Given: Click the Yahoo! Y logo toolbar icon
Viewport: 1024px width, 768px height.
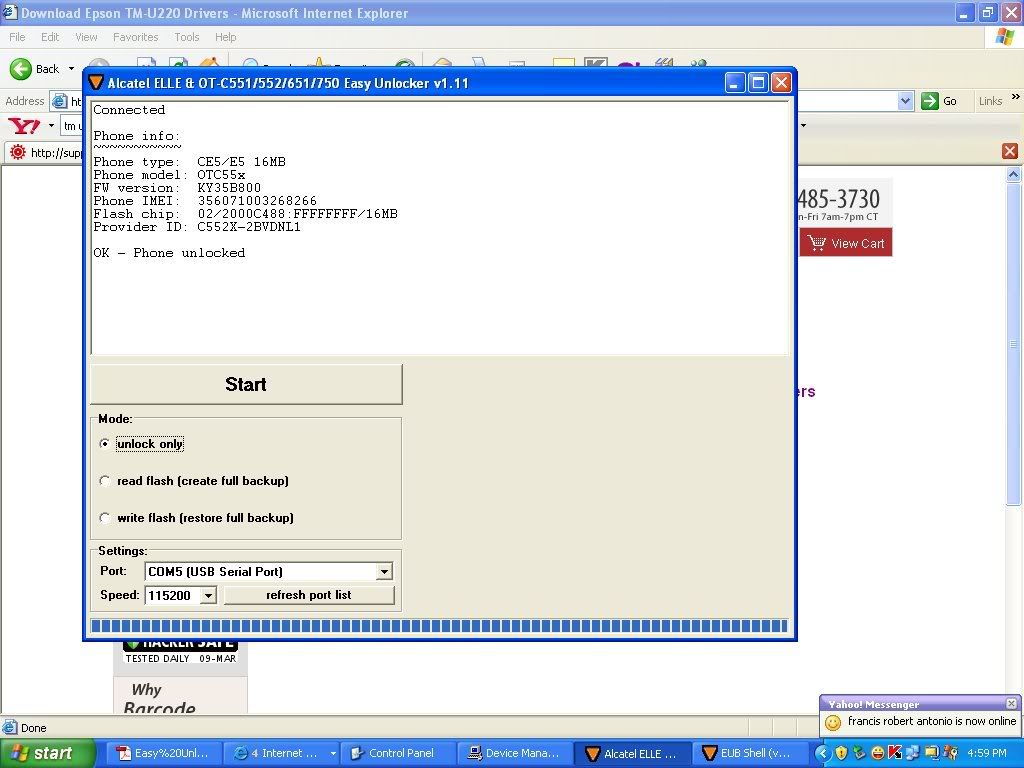Looking at the screenshot, I should click(x=24, y=125).
